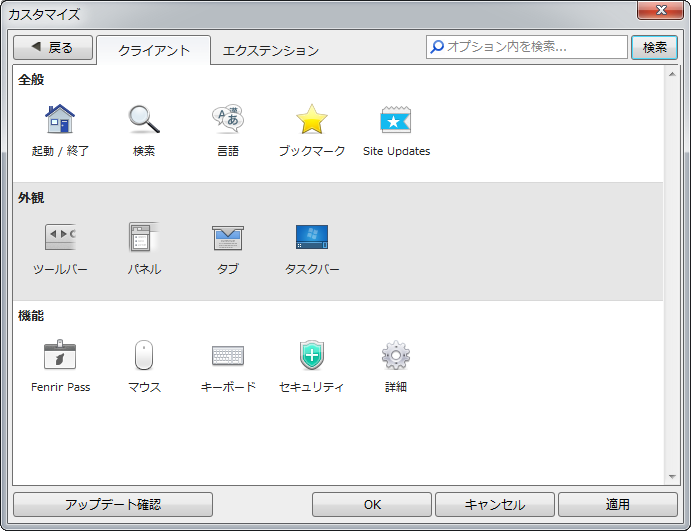Open the 言語 language settings icon
Image resolution: width=691 pixels, height=531 pixels.
(228, 119)
